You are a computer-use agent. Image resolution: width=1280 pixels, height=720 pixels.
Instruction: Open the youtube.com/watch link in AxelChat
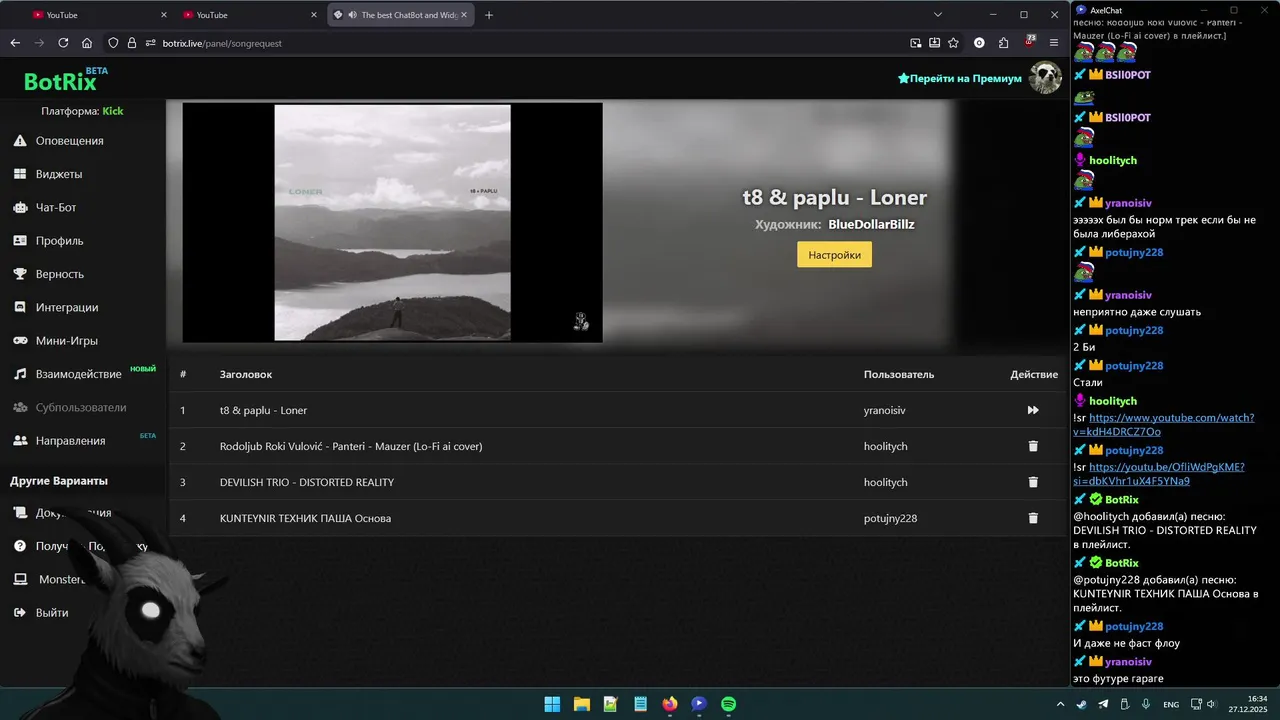pos(1164,424)
